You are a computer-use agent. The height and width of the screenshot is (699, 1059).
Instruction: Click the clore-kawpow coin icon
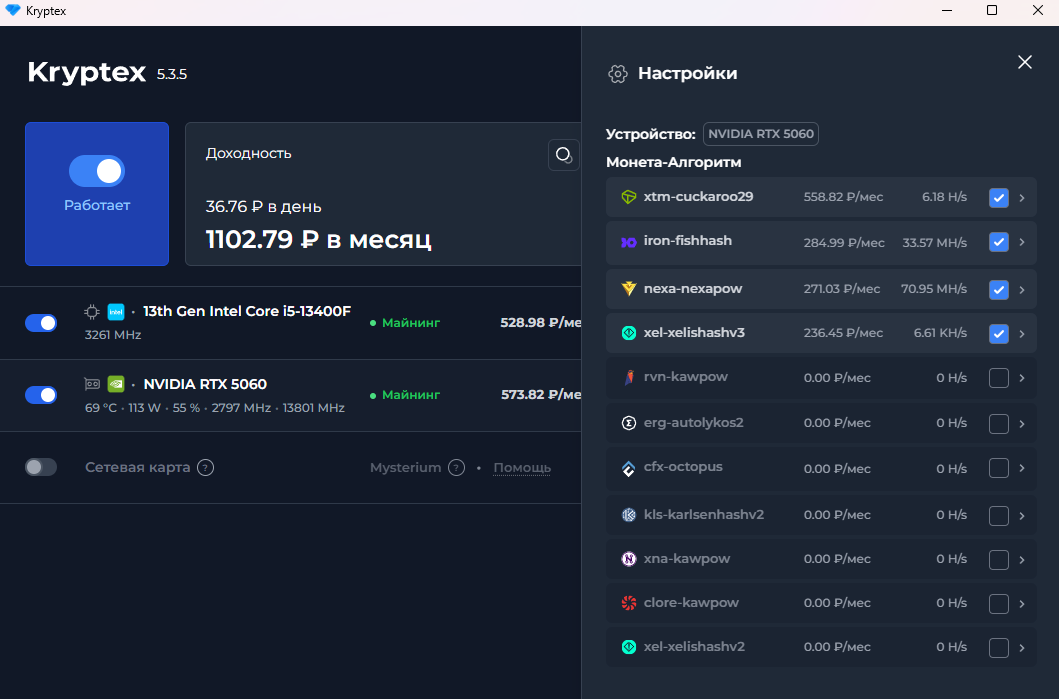[x=629, y=603]
